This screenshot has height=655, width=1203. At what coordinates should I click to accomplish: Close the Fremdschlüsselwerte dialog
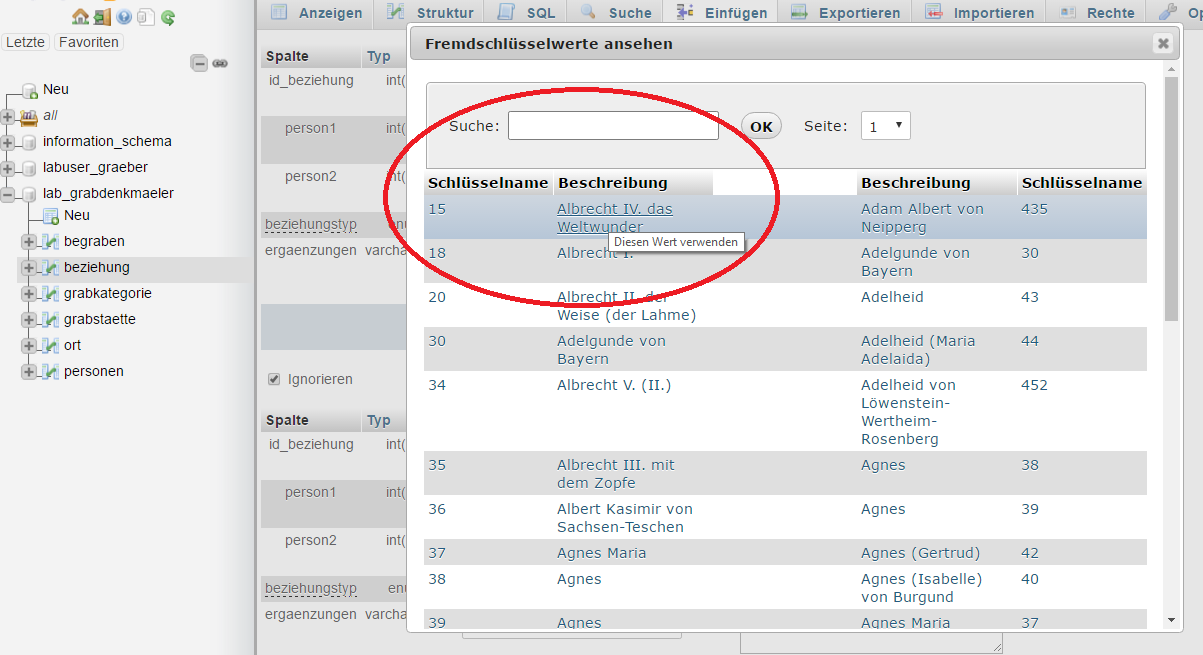(1162, 43)
